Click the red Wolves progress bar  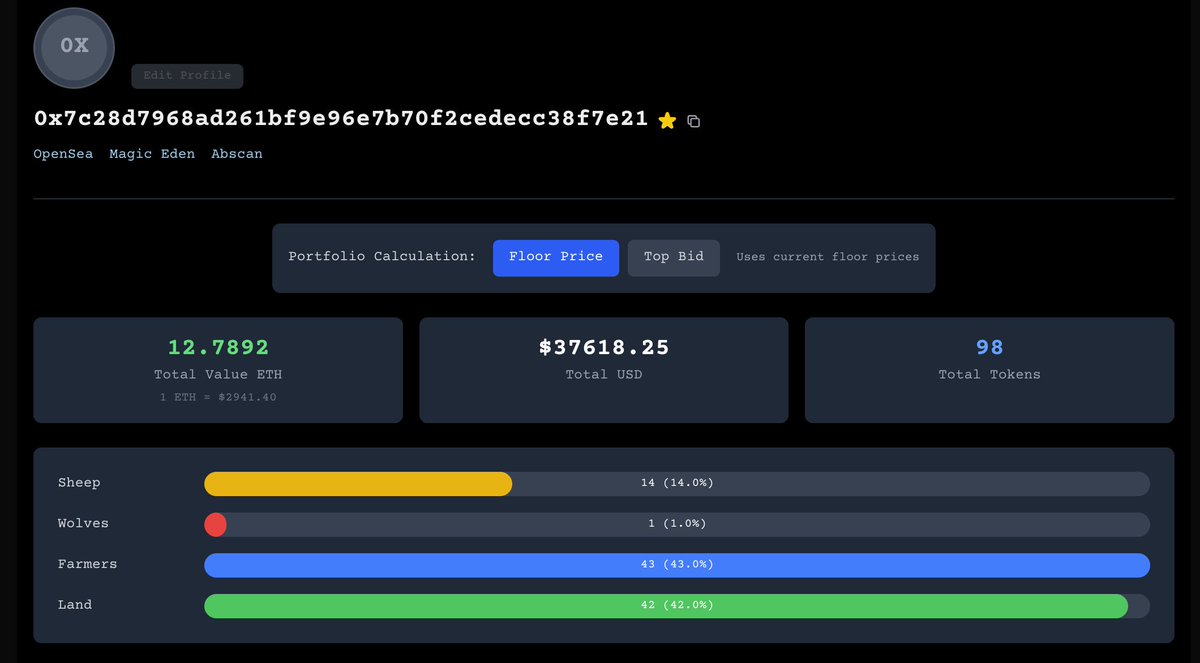click(x=215, y=525)
